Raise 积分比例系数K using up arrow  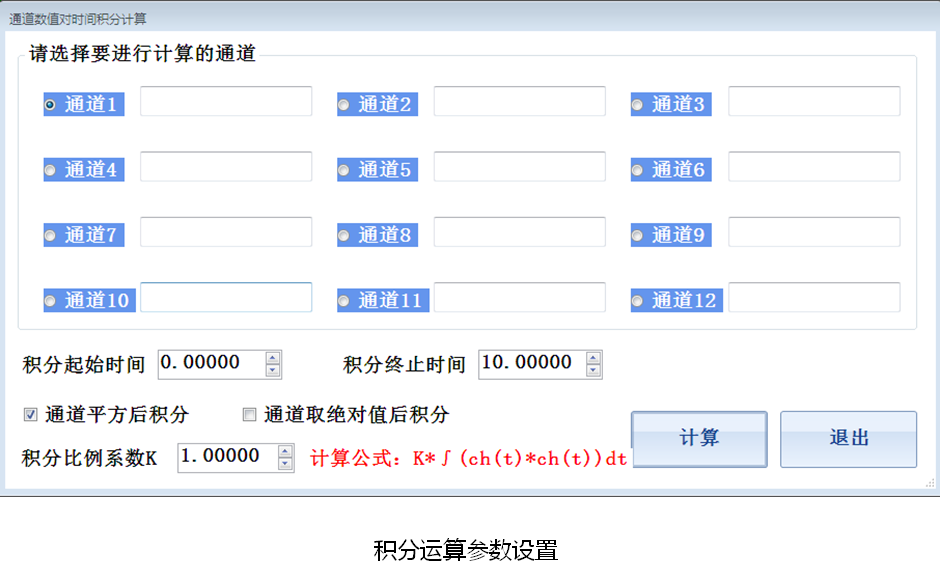pyautogui.click(x=285, y=451)
